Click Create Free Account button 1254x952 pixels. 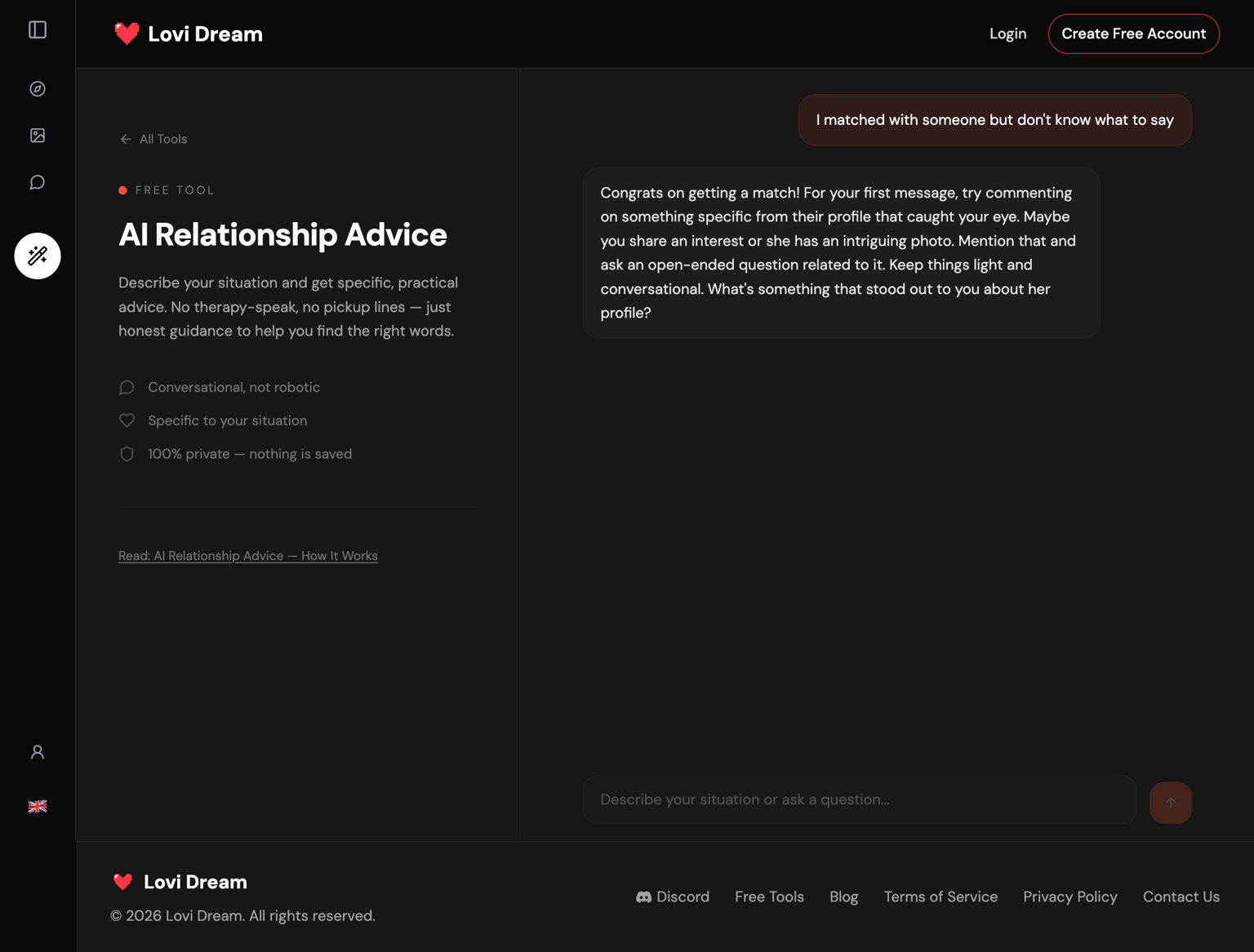pyautogui.click(x=1133, y=33)
